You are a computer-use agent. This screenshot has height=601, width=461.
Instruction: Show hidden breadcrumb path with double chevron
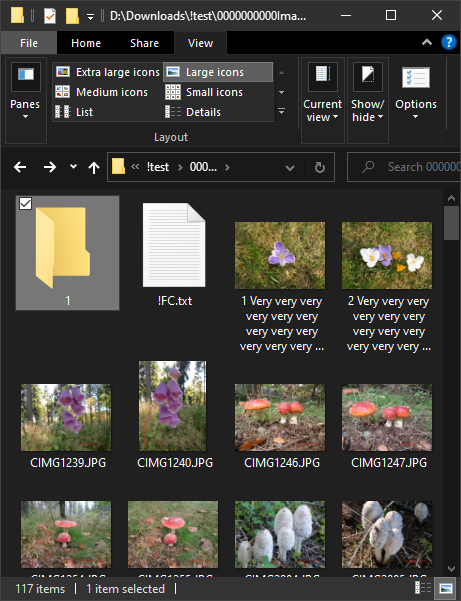[135, 167]
